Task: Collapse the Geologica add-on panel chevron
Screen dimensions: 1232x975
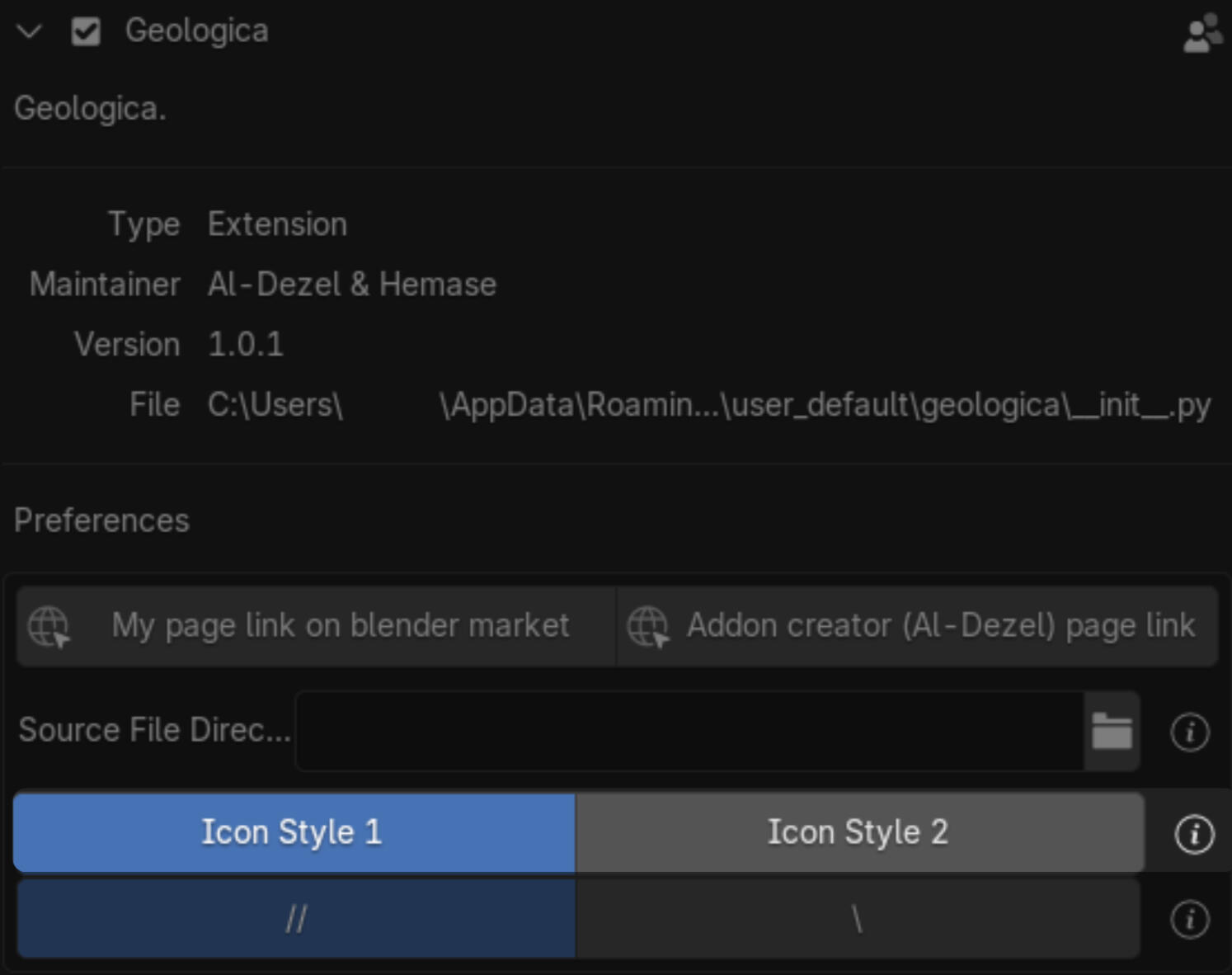Action: (x=30, y=32)
